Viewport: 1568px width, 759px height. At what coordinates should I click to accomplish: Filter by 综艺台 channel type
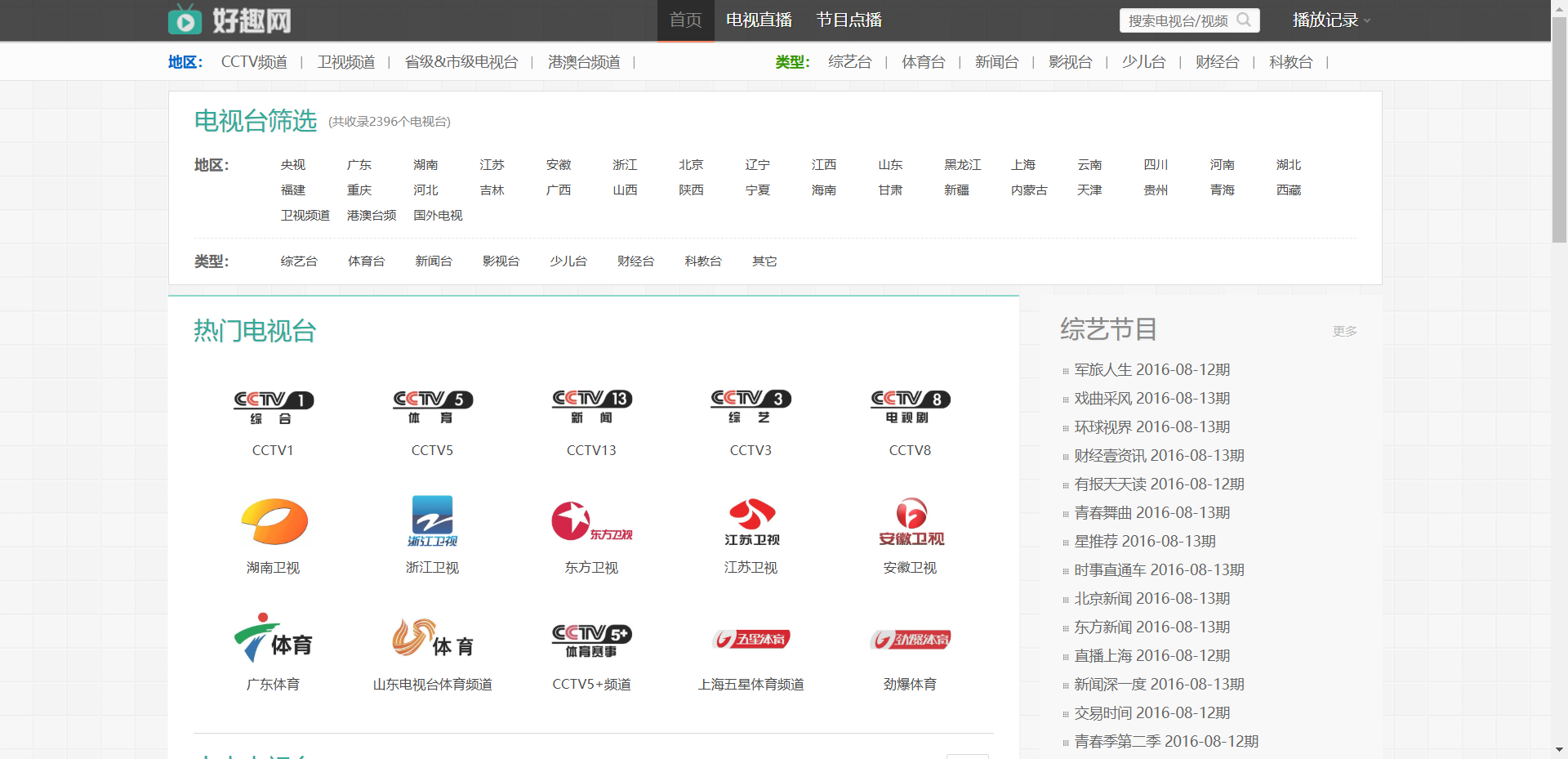(298, 261)
